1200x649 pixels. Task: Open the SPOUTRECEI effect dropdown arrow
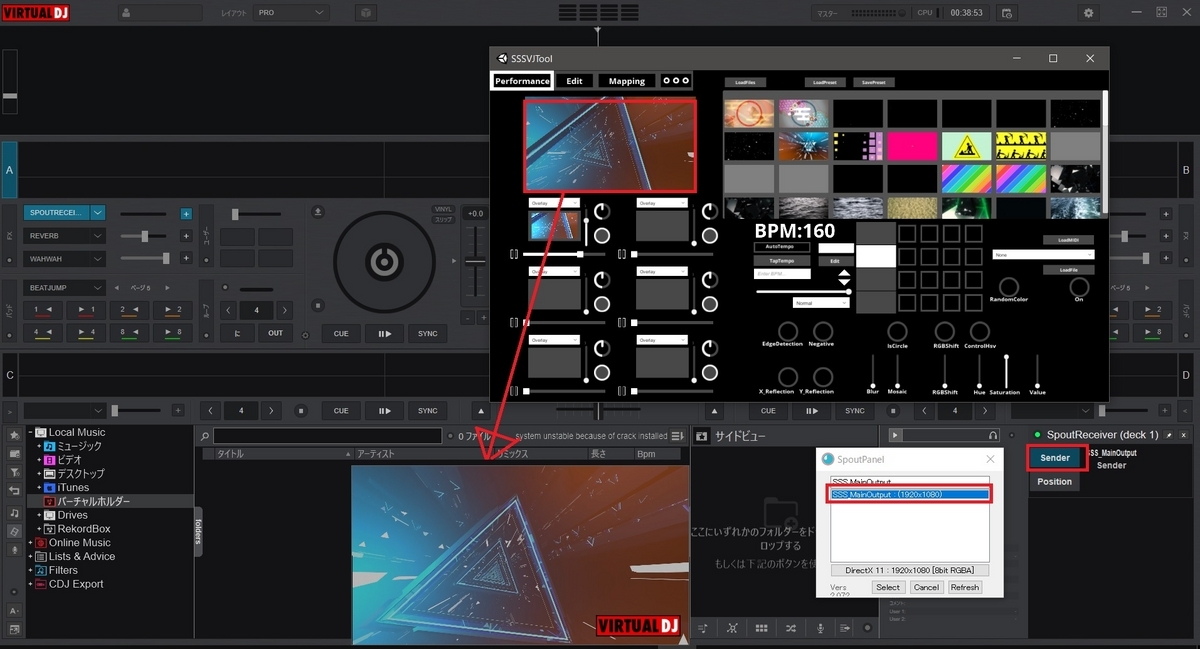pos(97,213)
